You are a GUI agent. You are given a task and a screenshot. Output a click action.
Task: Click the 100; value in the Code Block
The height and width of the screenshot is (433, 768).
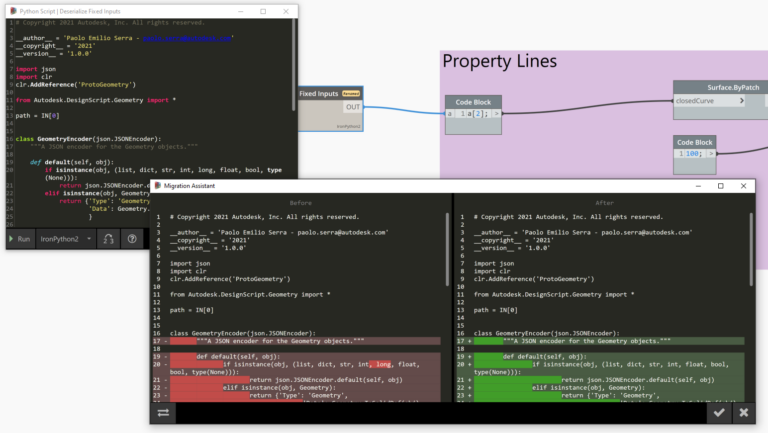point(694,154)
